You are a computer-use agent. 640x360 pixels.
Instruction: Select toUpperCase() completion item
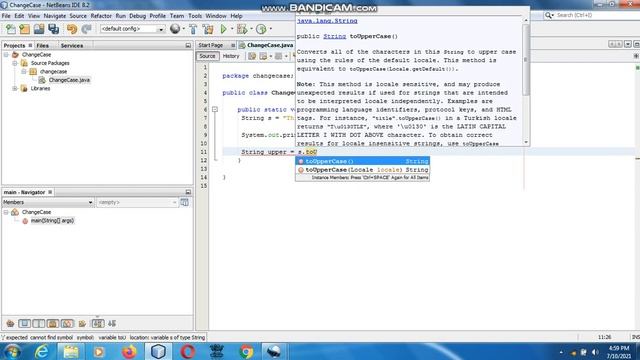click(x=362, y=161)
